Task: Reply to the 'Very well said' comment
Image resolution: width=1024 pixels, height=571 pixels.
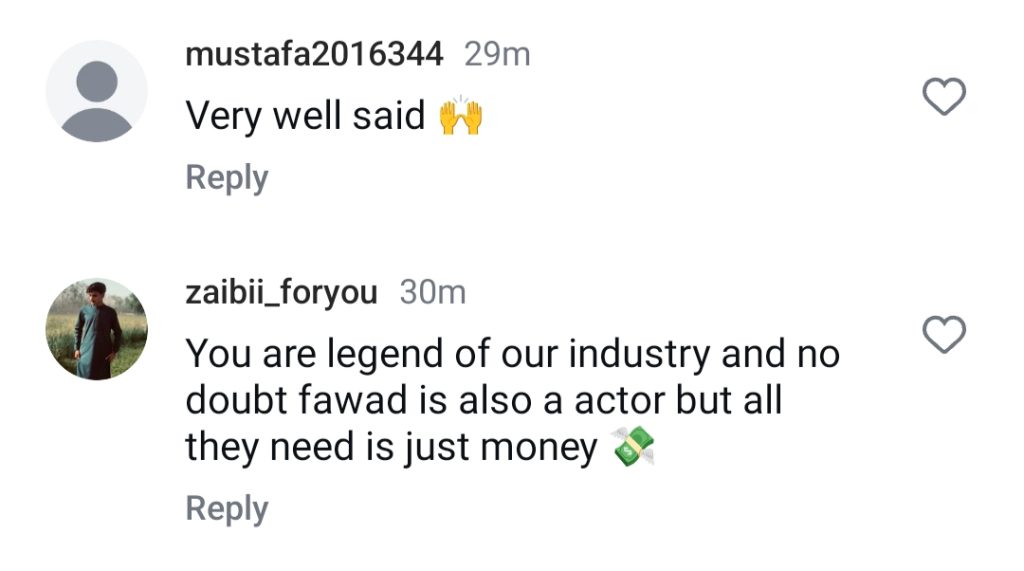Action: pyautogui.click(x=227, y=178)
